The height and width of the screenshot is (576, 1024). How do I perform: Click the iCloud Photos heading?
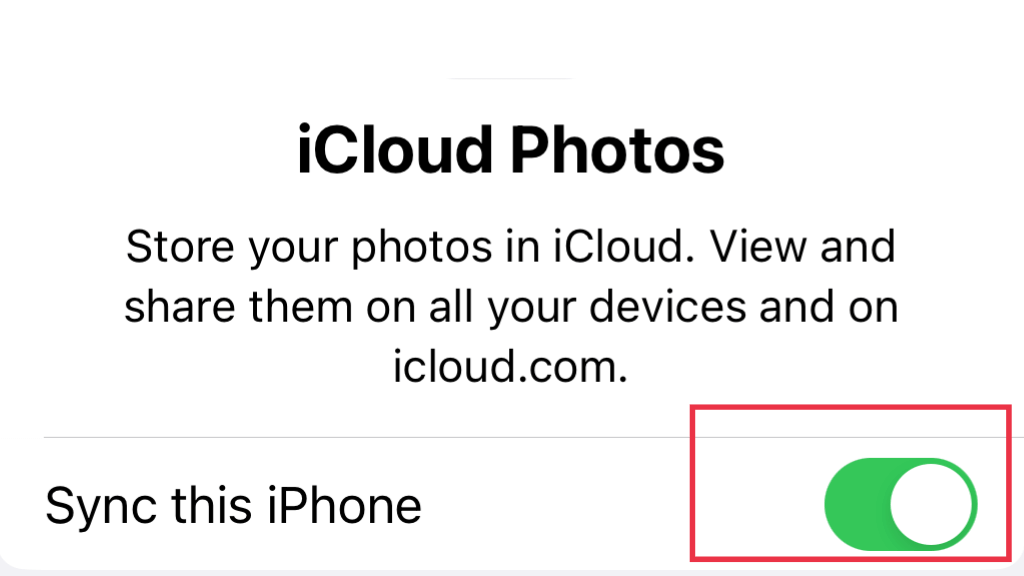(x=511, y=150)
